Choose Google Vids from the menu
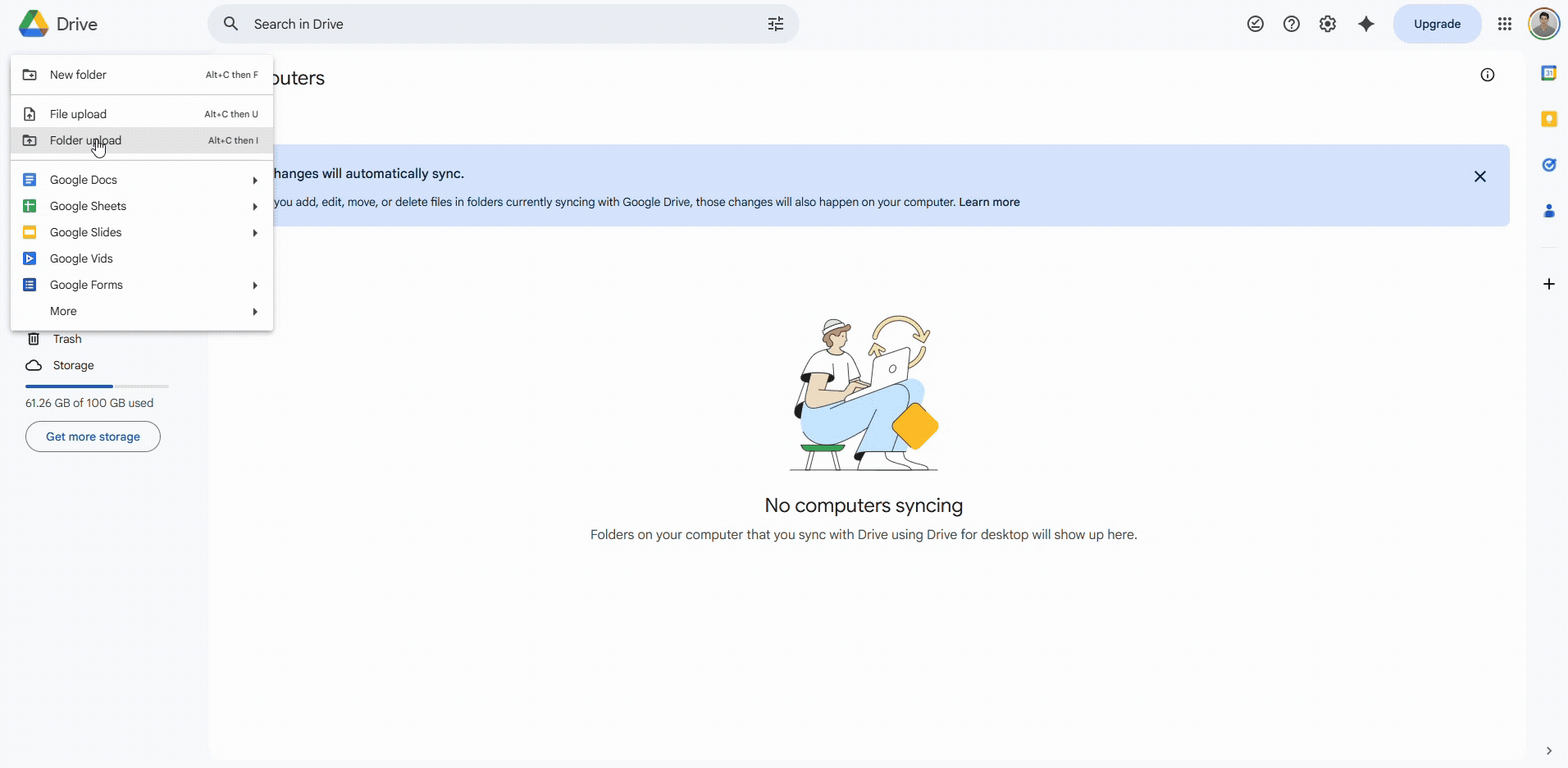The image size is (1568, 768). point(142,258)
